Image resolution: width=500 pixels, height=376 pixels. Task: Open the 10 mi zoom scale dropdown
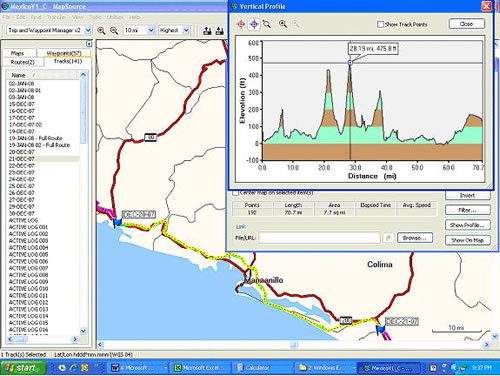151,30
